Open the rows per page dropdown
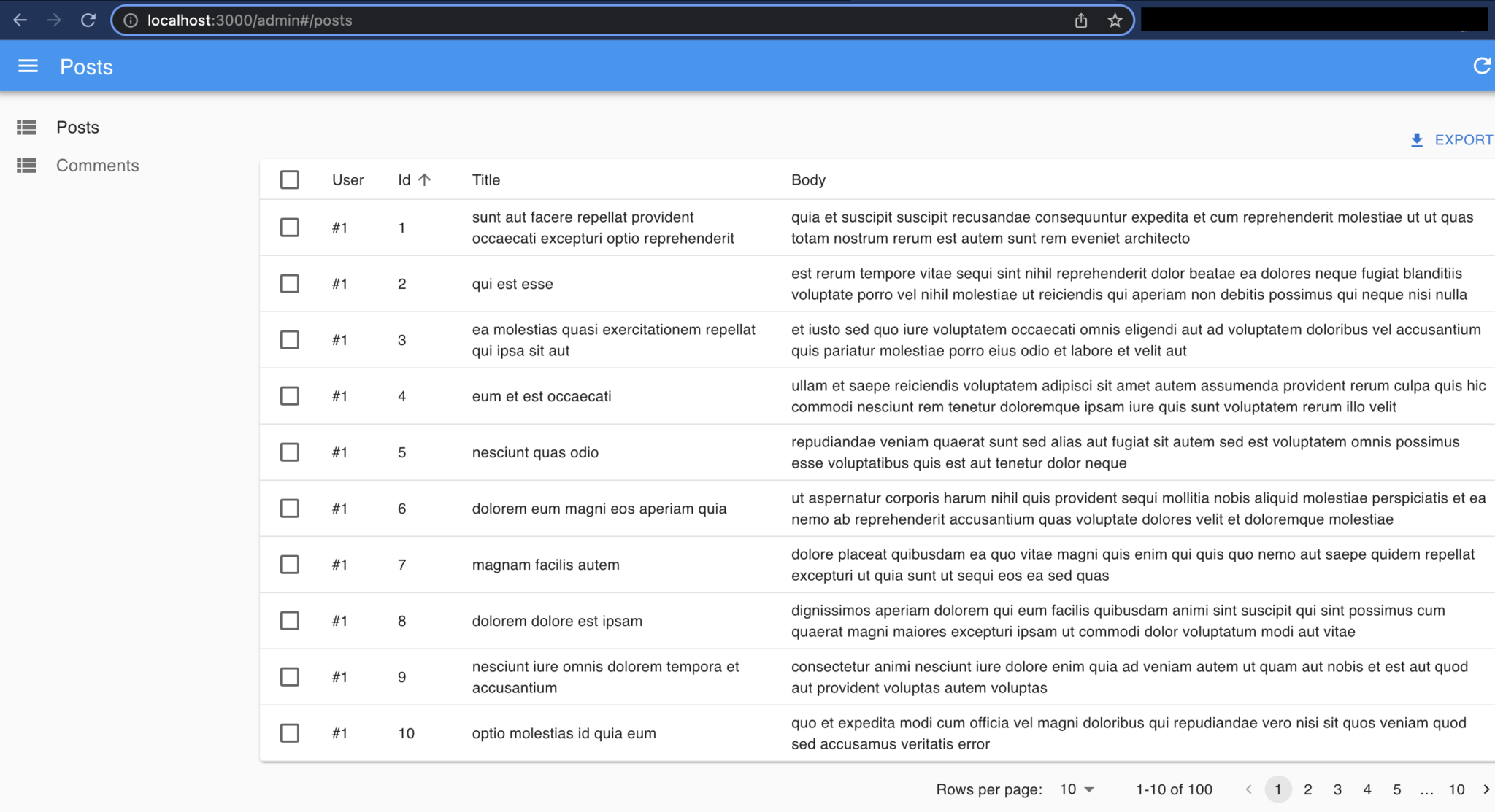The height and width of the screenshot is (812, 1495). pyautogui.click(x=1077, y=789)
